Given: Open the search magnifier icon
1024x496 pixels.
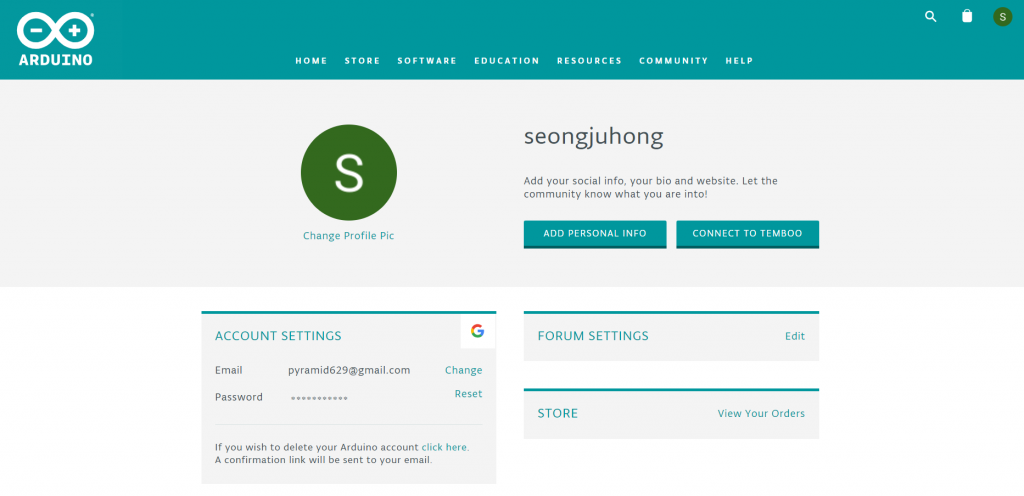Looking at the screenshot, I should coord(931,16).
